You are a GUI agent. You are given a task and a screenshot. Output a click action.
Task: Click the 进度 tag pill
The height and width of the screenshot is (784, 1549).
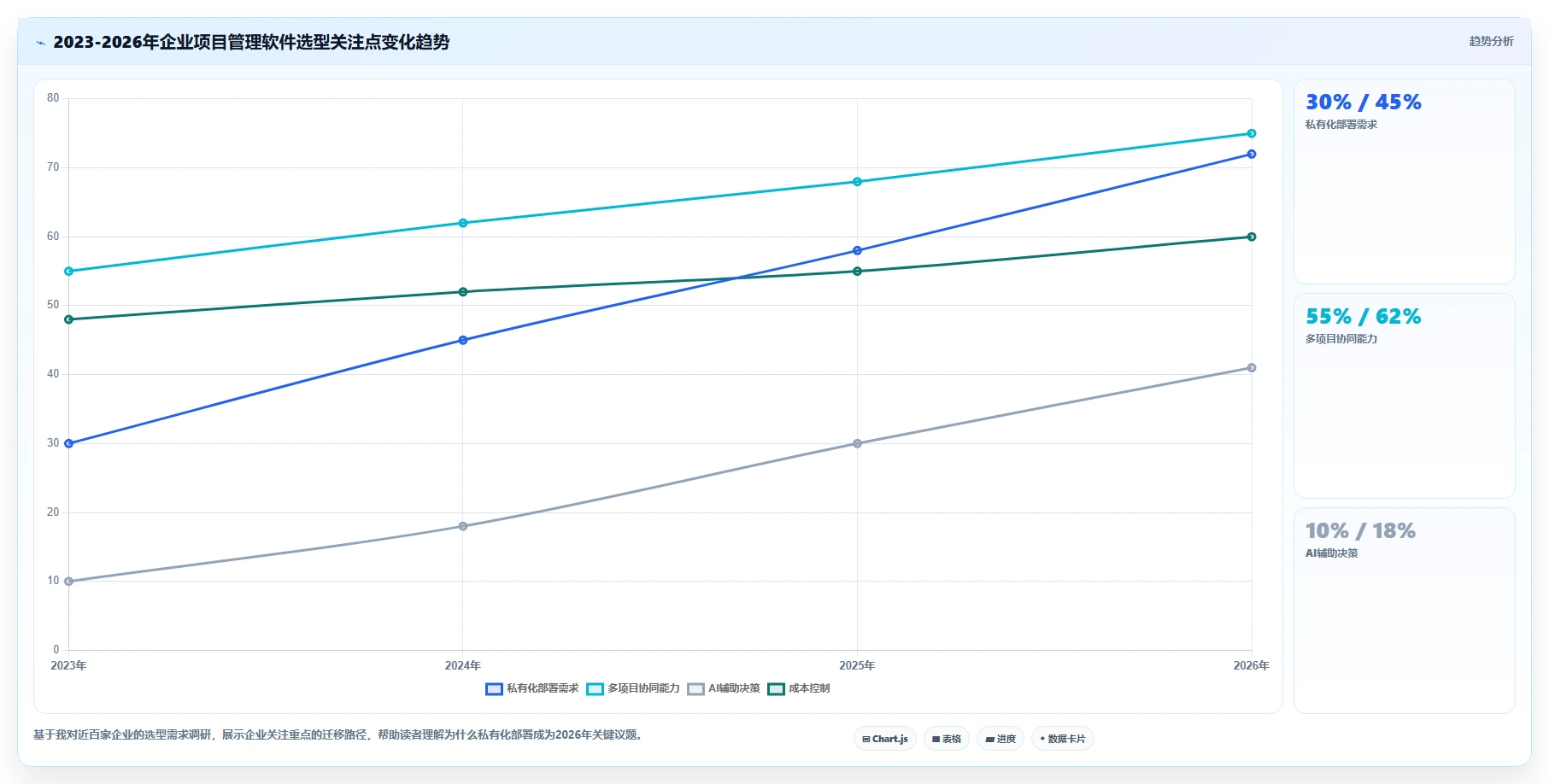coord(1000,739)
